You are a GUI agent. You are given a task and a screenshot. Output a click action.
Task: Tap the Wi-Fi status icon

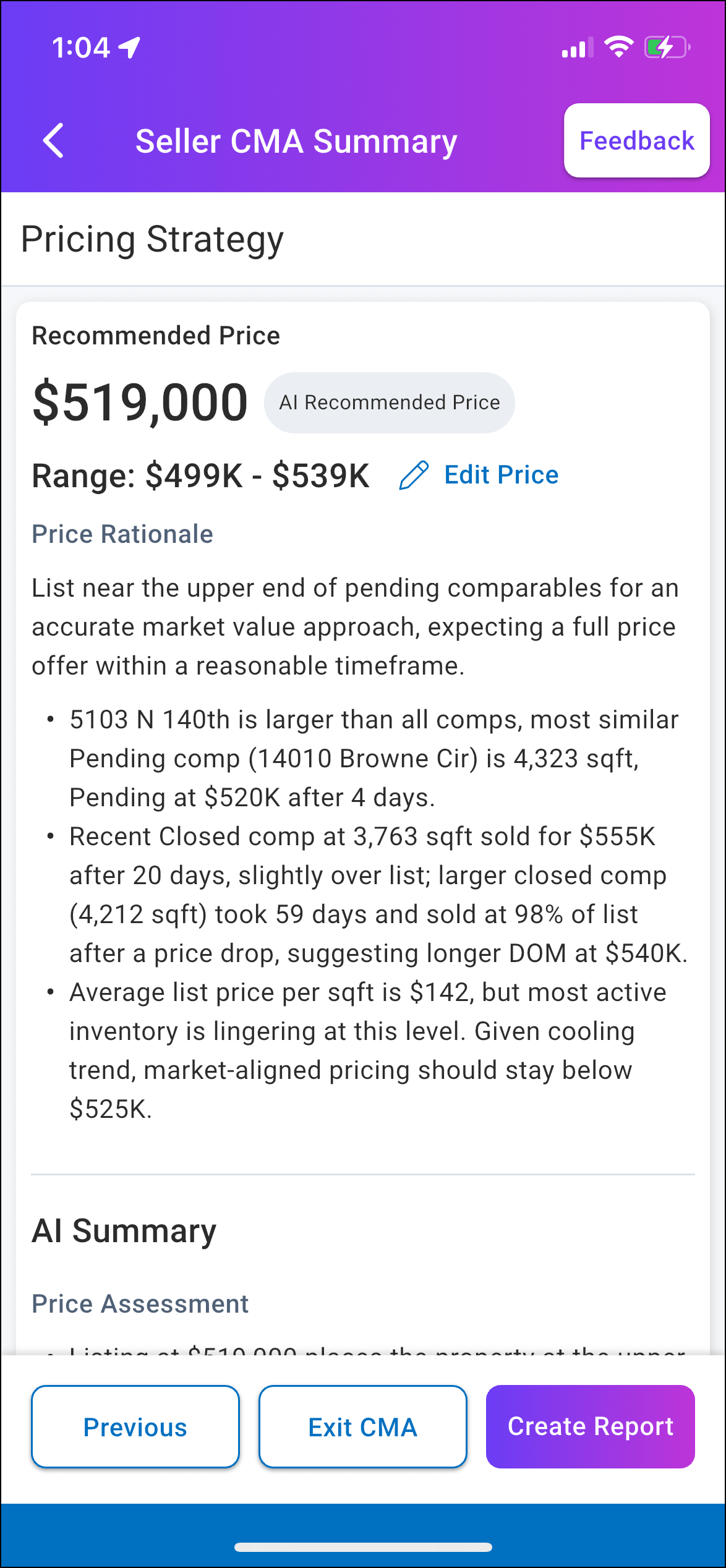618,47
